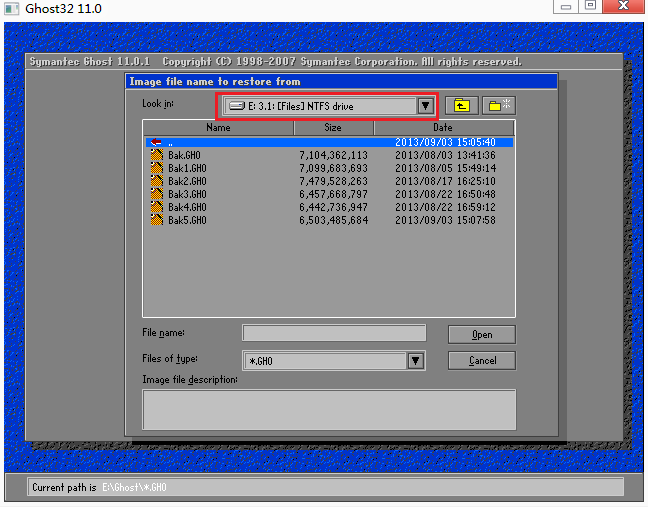648x507 pixels.
Task: Expand the Files of type dropdown arrow
Action: coord(416,361)
